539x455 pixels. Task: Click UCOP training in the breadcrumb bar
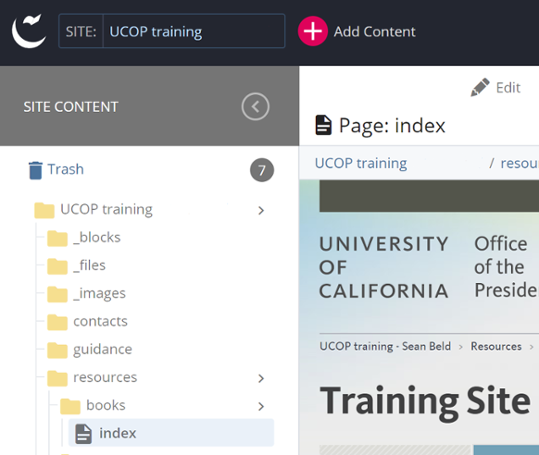coord(361,164)
